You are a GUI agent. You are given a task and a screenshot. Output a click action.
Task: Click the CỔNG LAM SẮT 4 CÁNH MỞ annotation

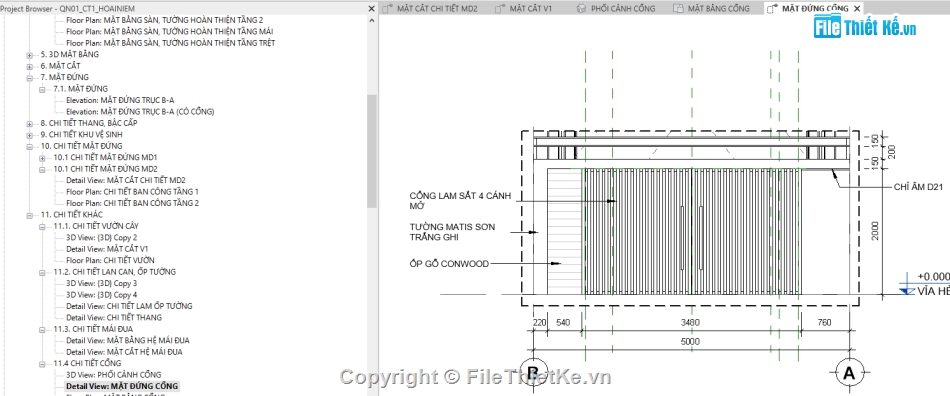tap(460, 200)
